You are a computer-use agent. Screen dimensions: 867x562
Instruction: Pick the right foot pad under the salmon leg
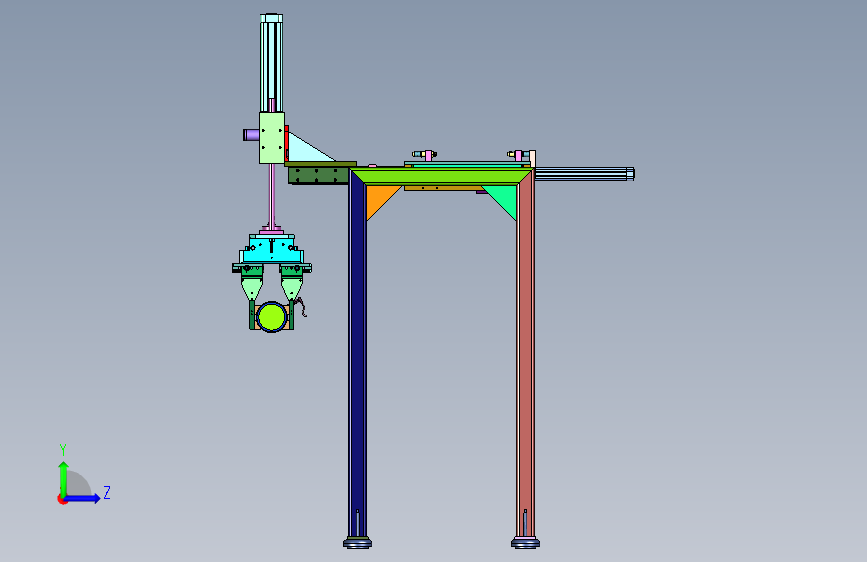(525, 543)
